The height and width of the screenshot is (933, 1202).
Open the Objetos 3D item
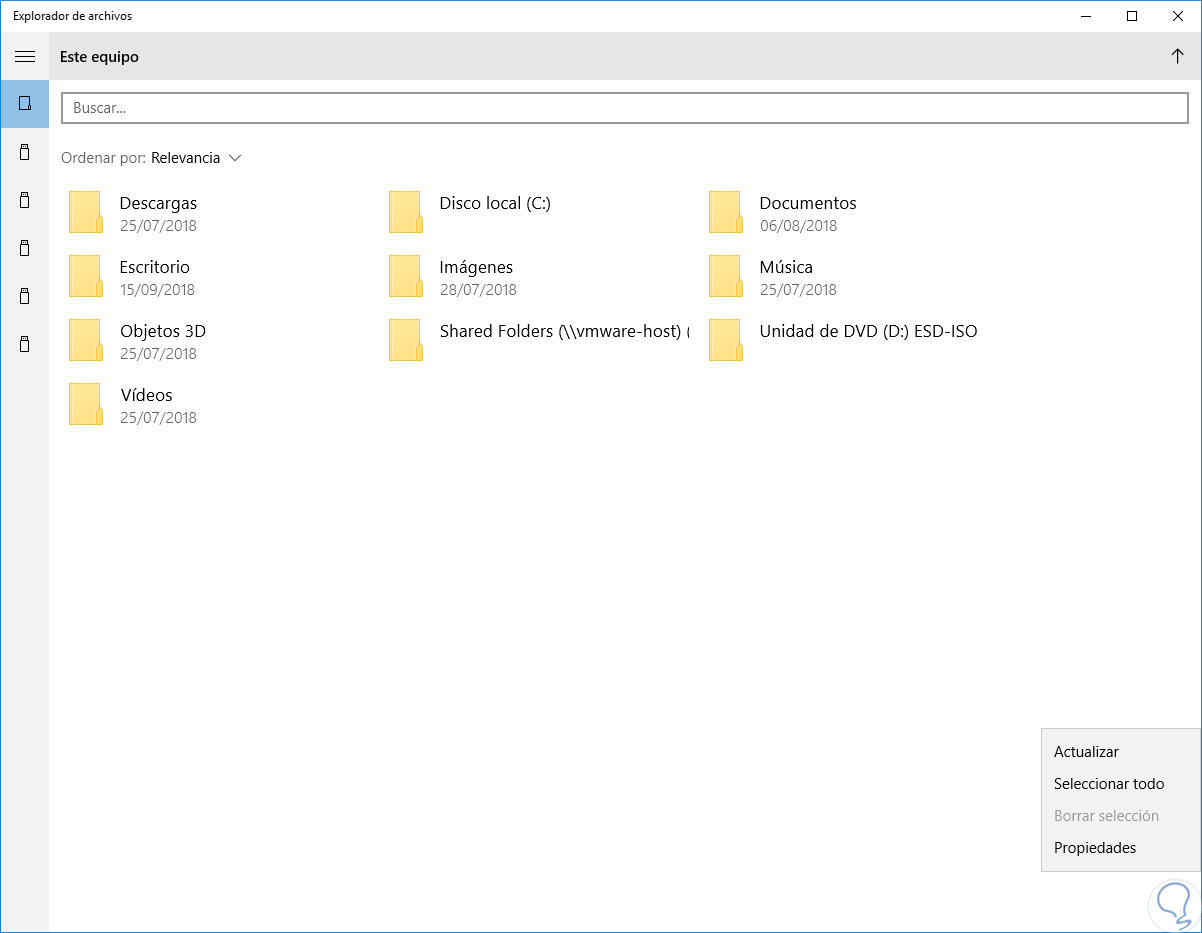click(162, 331)
